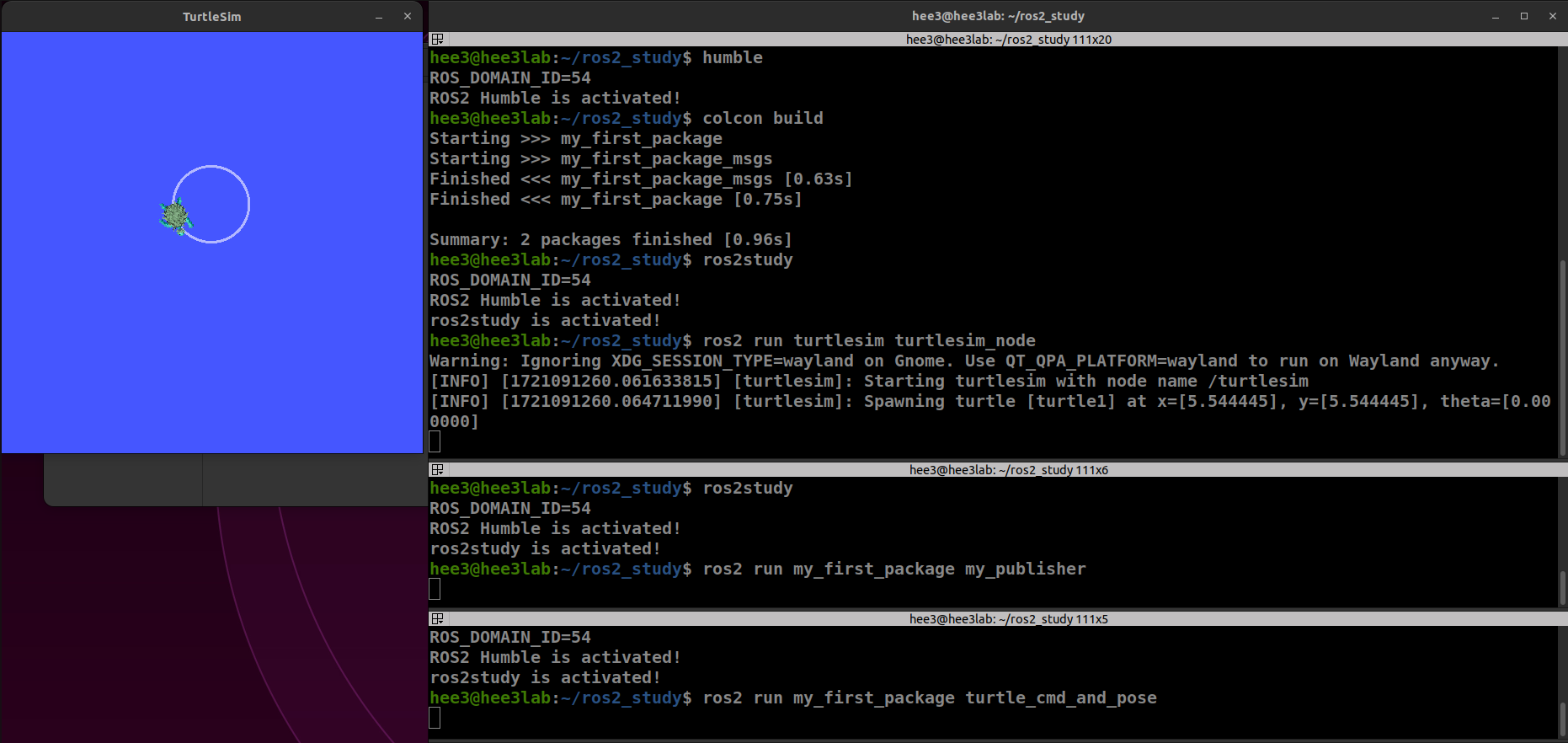Click the cursor block in middle terminal pane
The height and width of the screenshot is (743, 1568).
click(x=435, y=589)
